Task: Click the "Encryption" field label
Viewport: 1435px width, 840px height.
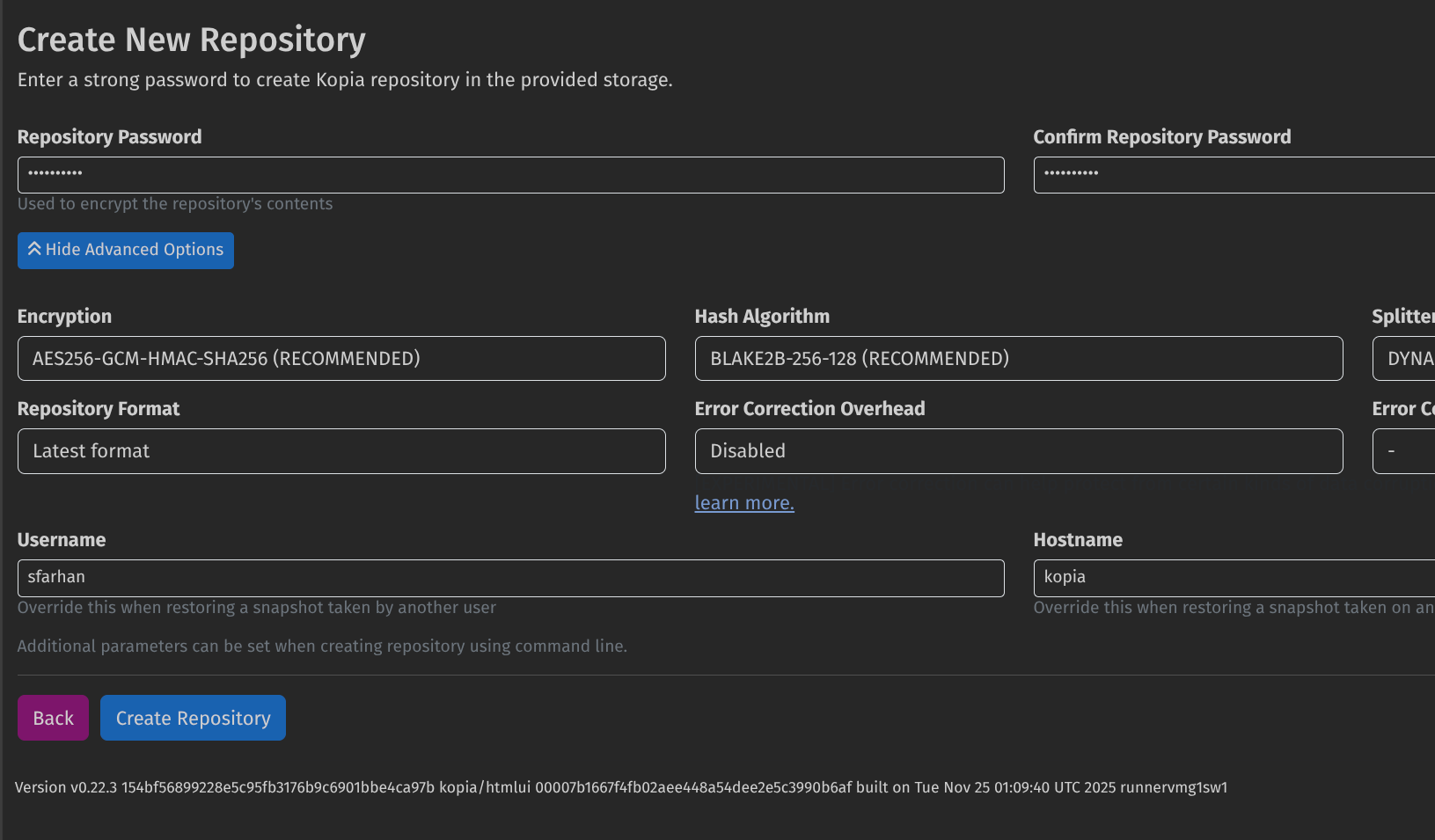Action: pos(64,317)
